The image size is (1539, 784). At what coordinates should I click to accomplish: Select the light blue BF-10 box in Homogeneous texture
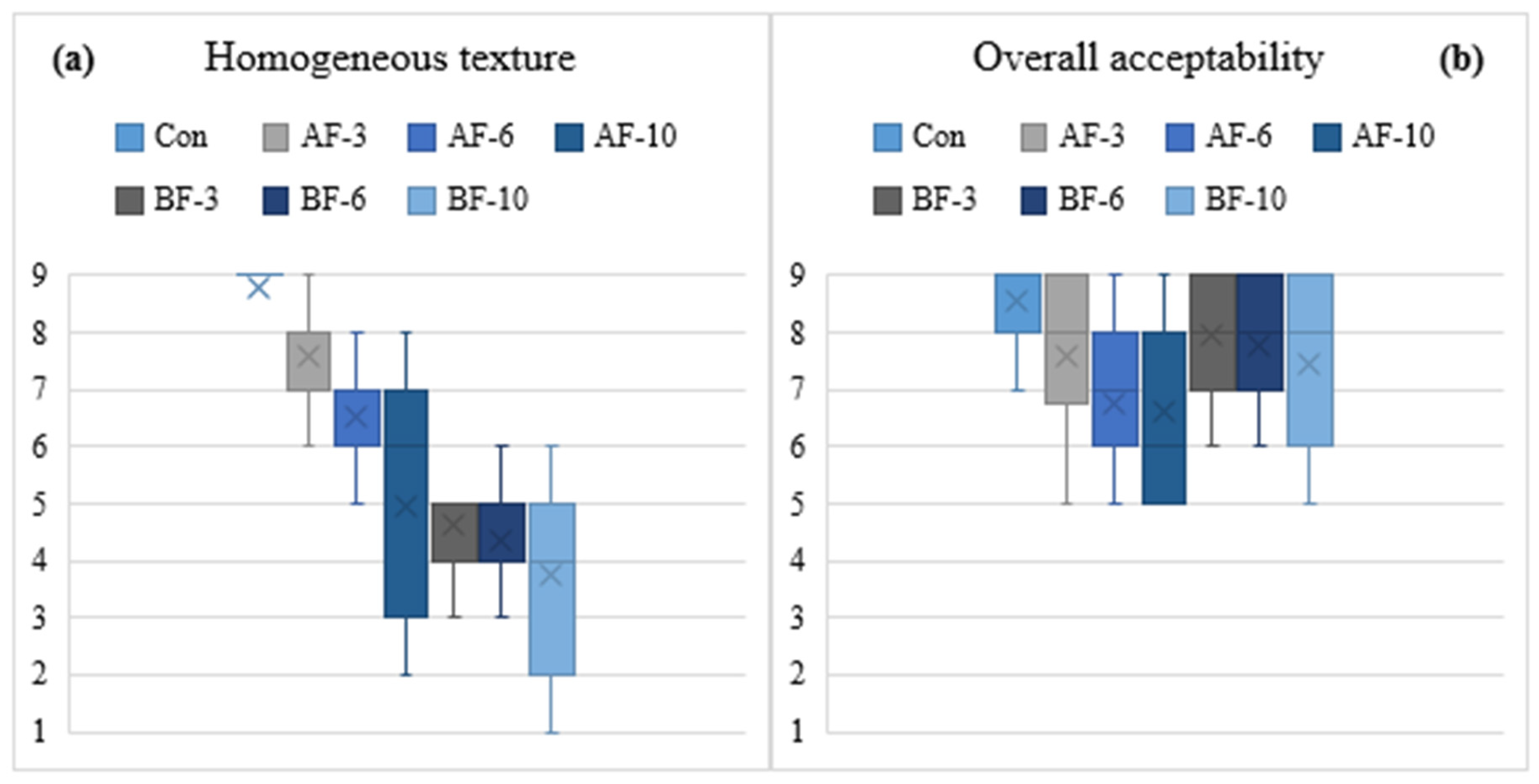pos(552,589)
